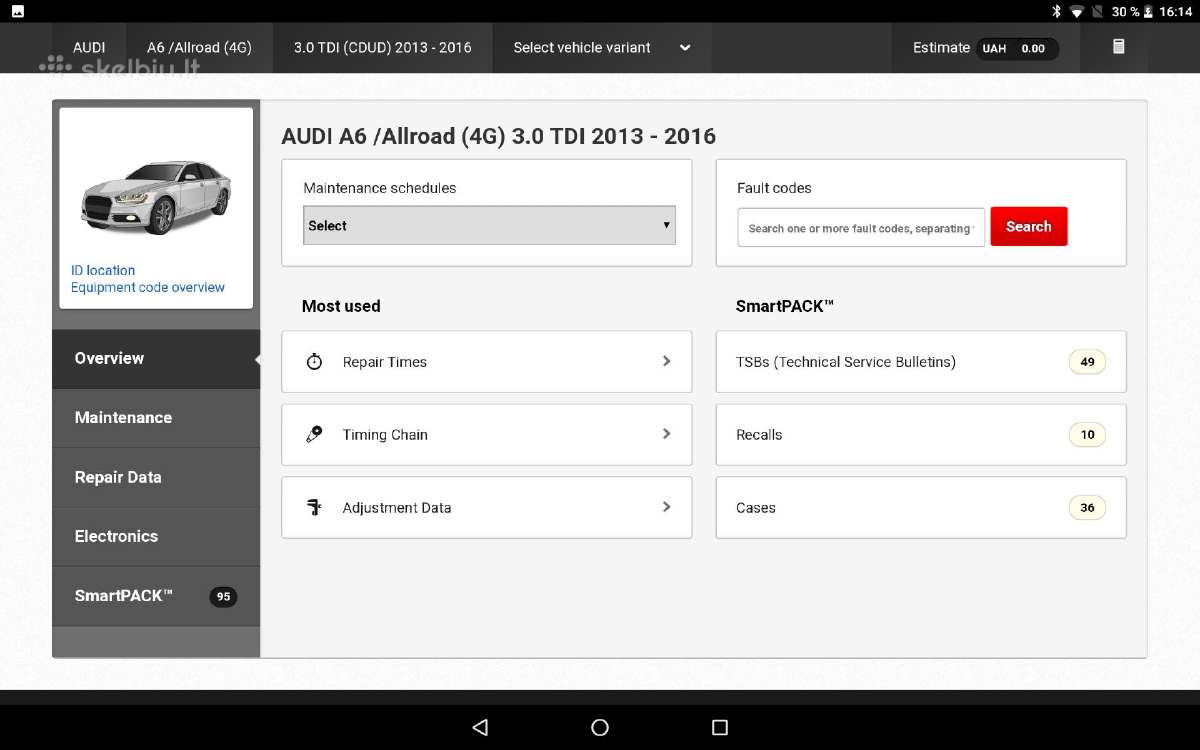Viewport: 1200px width, 750px height.
Task: Open the Recalls row
Action: [x=921, y=435]
